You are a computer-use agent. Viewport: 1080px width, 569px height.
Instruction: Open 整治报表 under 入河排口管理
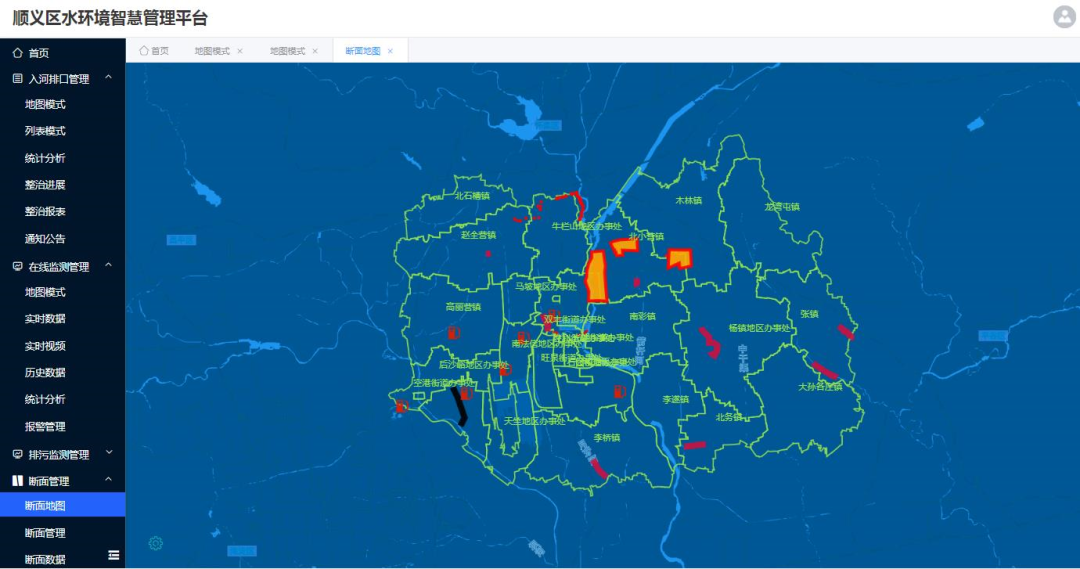click(45, 212)
